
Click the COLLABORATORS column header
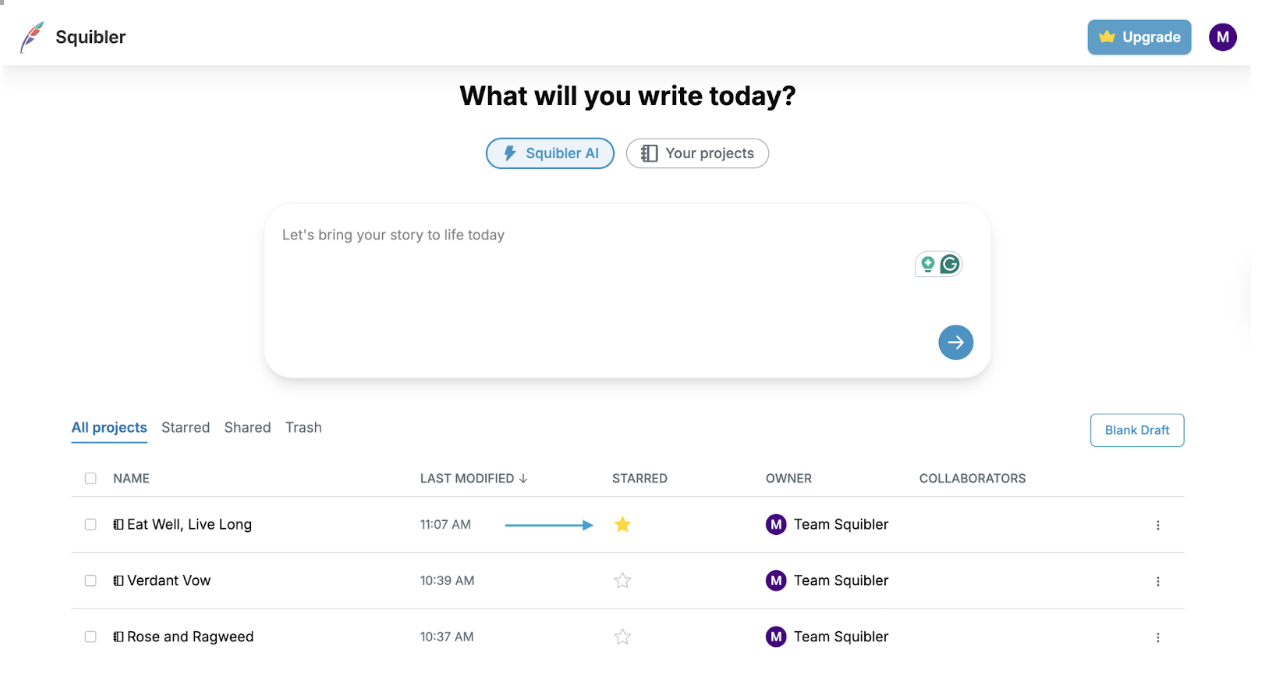(972, 478)
